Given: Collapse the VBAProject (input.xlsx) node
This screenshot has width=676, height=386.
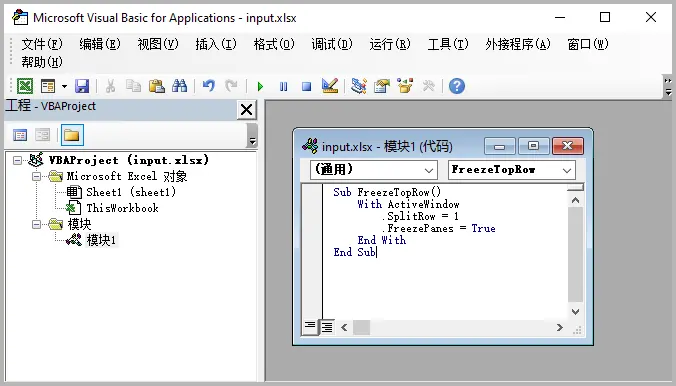Looking at the screenshot, I should click(x=17, y=160).
